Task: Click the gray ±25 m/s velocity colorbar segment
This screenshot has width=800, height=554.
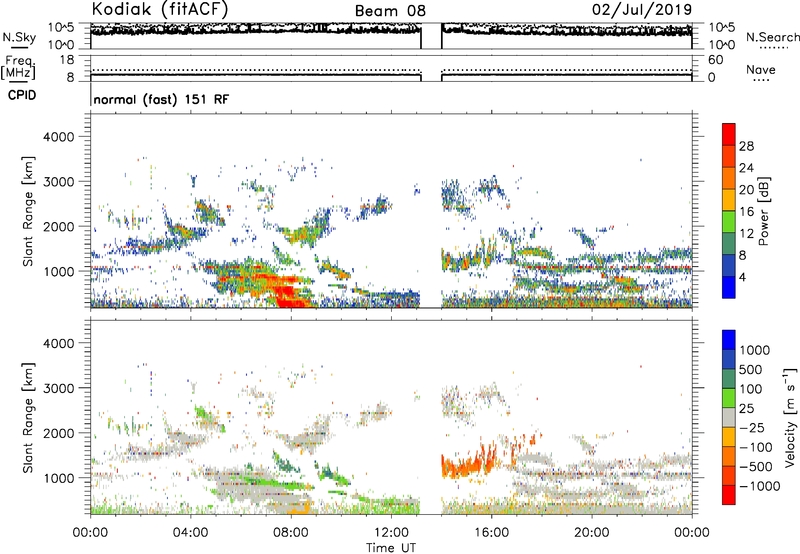Action: click(729, 417)
